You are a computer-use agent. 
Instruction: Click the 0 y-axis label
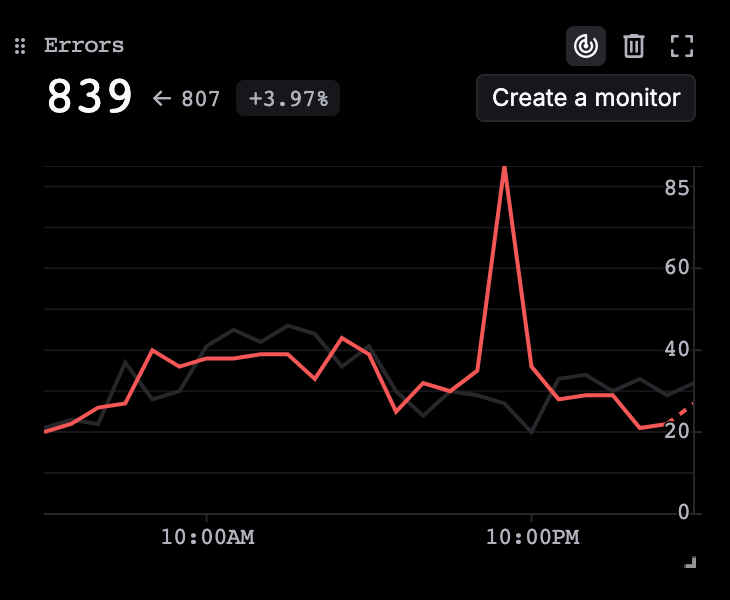(x=683, y=512)
